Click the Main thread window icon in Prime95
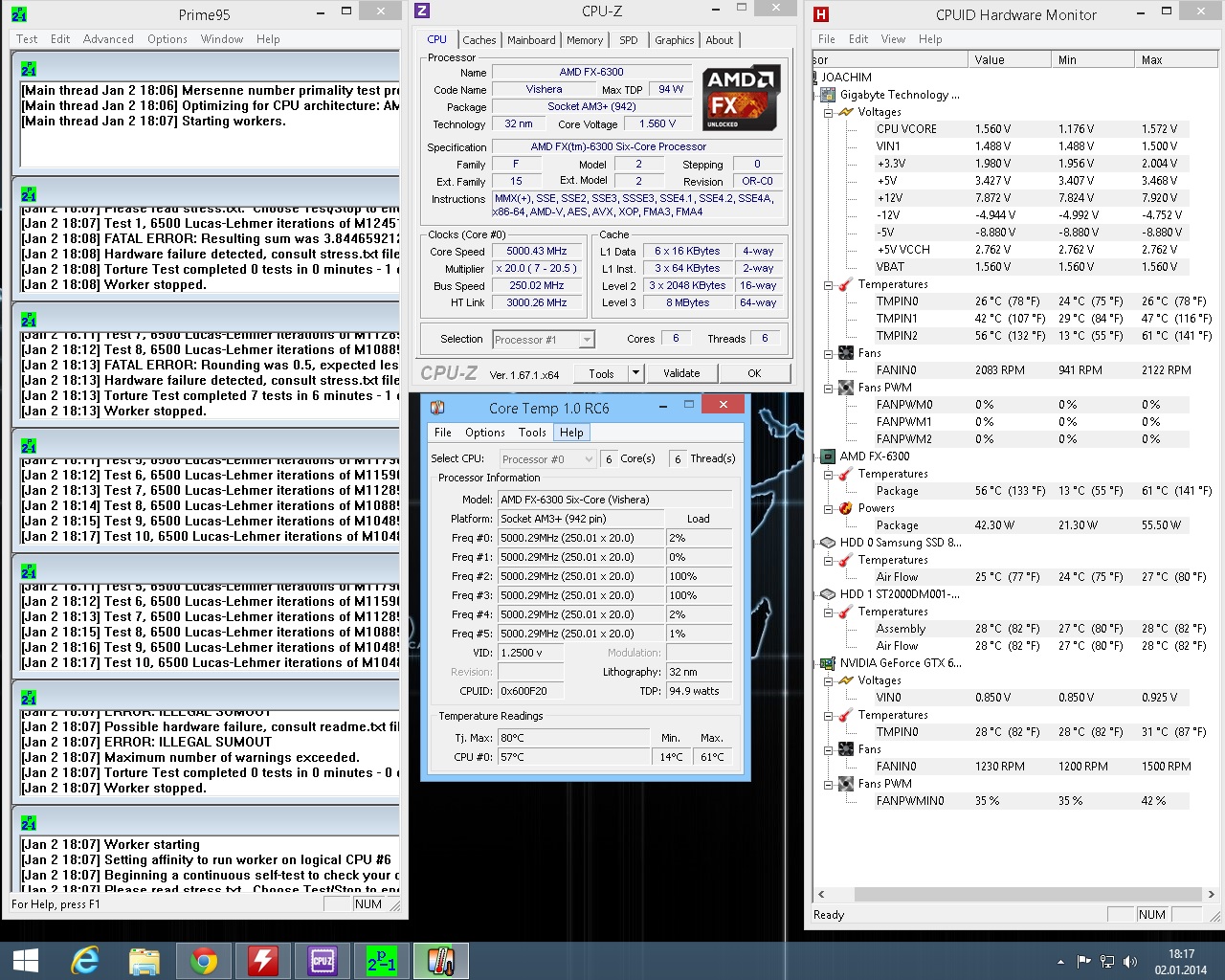Image resolution: width=1225 pixels, height=980 pixels. pos(29,69)
